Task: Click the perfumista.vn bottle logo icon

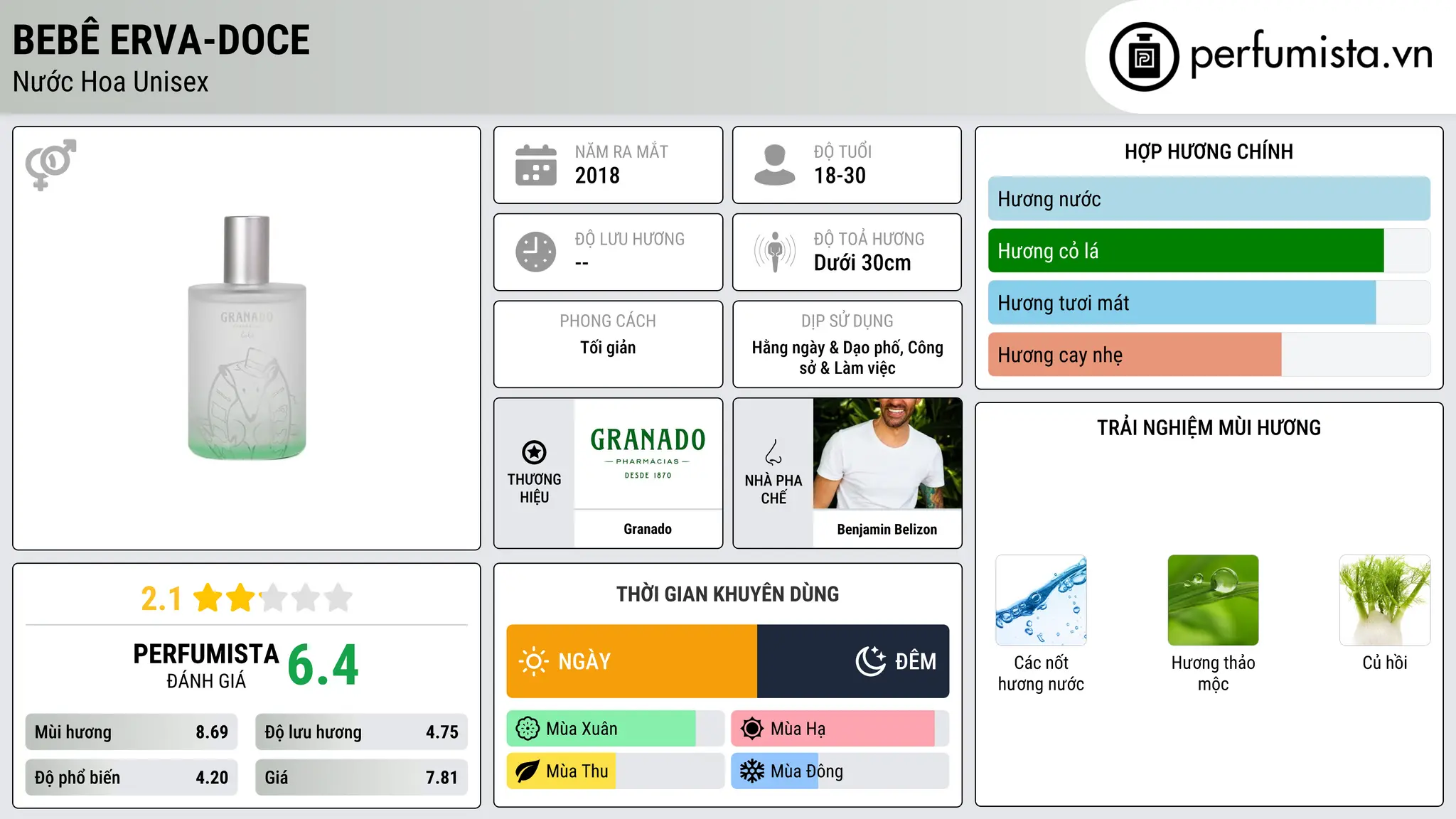Action: pyautogui.click(x=1144, y=57)
